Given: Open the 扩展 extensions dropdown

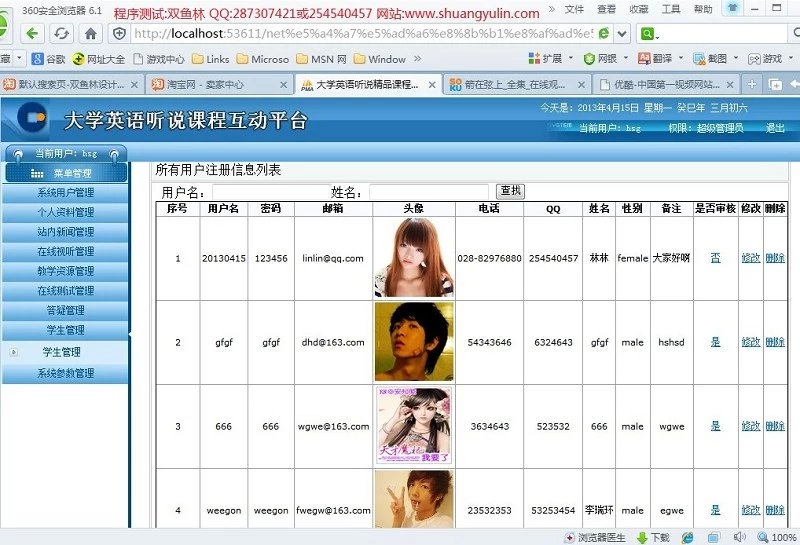Looking at the screenshot, I should click(551, 59).
